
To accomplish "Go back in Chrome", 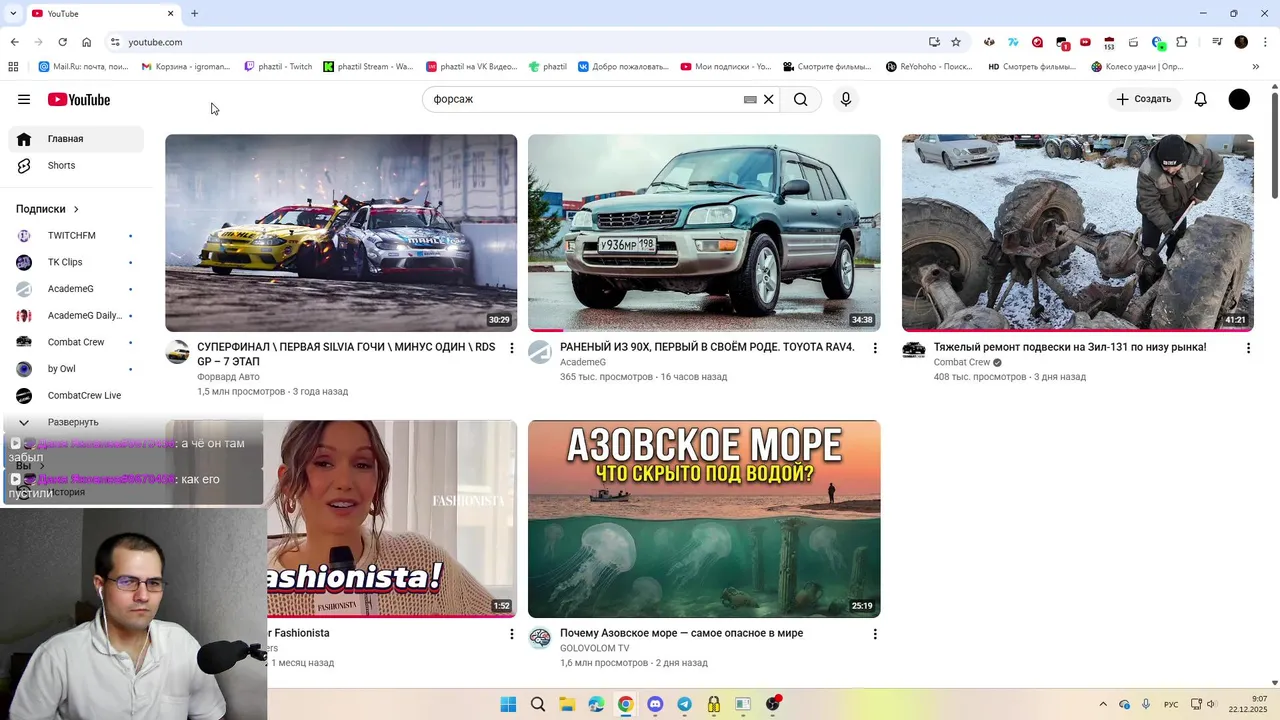I will coord(14,42).
